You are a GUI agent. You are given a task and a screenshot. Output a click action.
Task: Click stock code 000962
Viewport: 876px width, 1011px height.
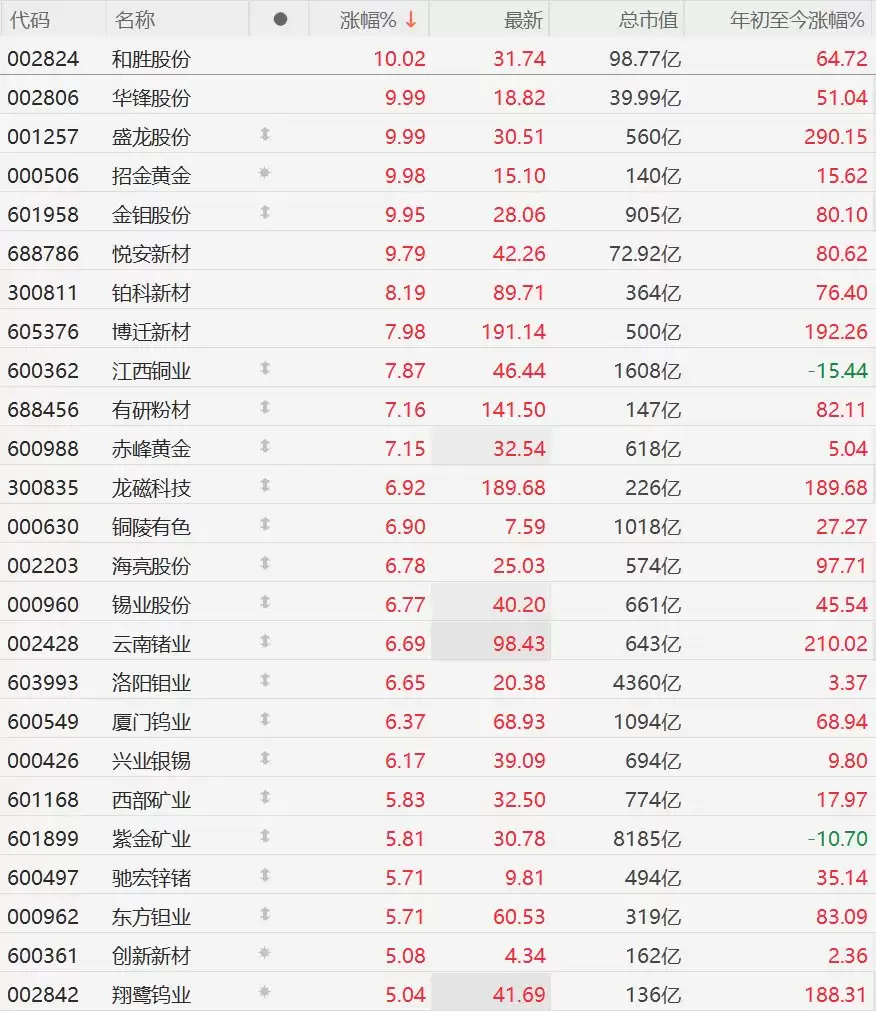coord(43,917)
